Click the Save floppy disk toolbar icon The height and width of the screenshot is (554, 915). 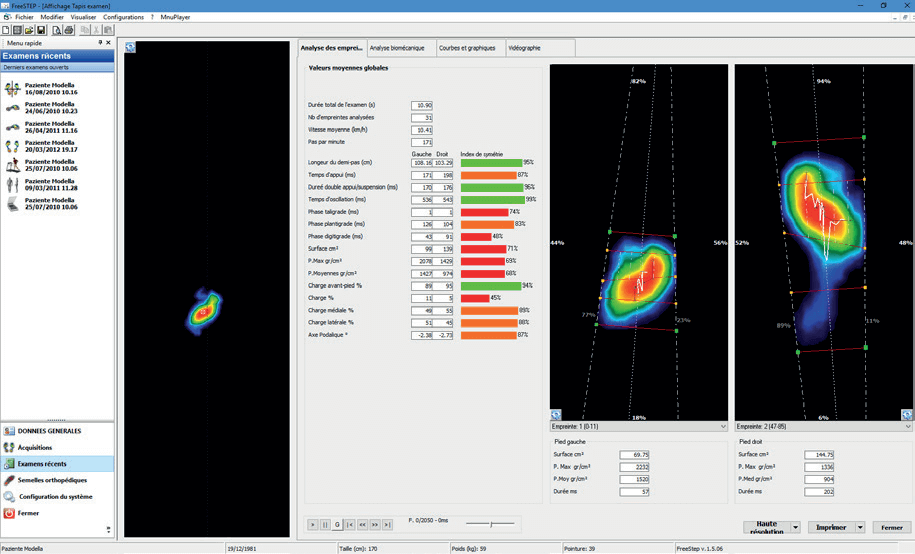(x=42, y=30)
